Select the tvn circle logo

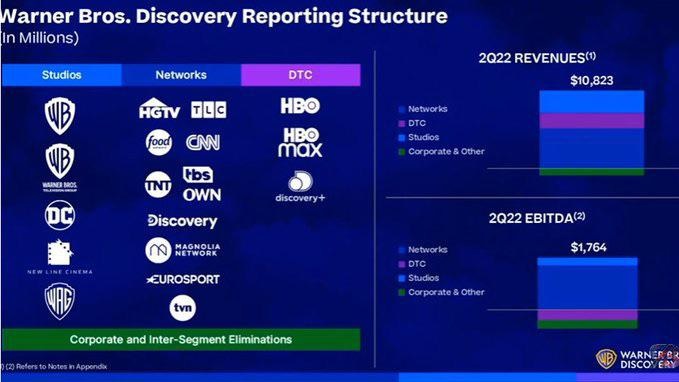tap(183, 308)
